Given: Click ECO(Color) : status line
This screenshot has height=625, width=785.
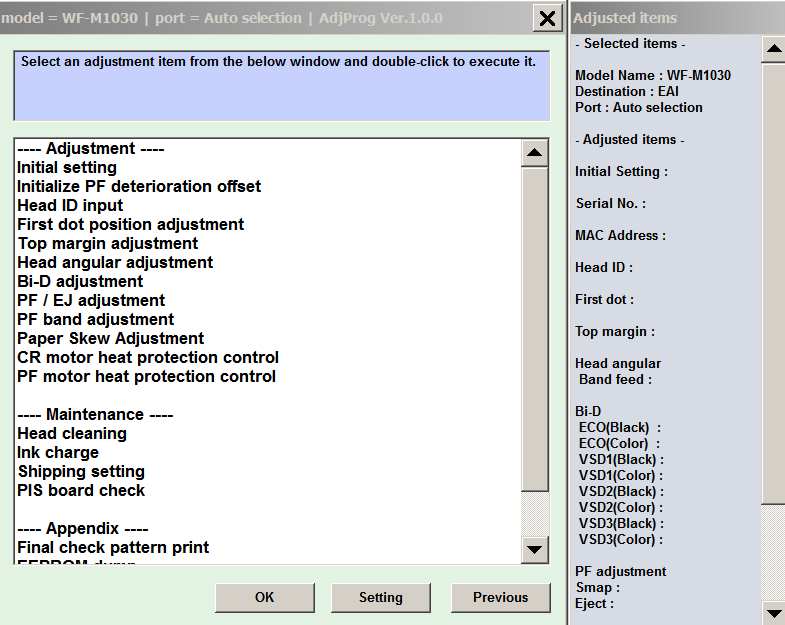Looking at the screenshot, I should pyautogui.click(x=619, y=444).
